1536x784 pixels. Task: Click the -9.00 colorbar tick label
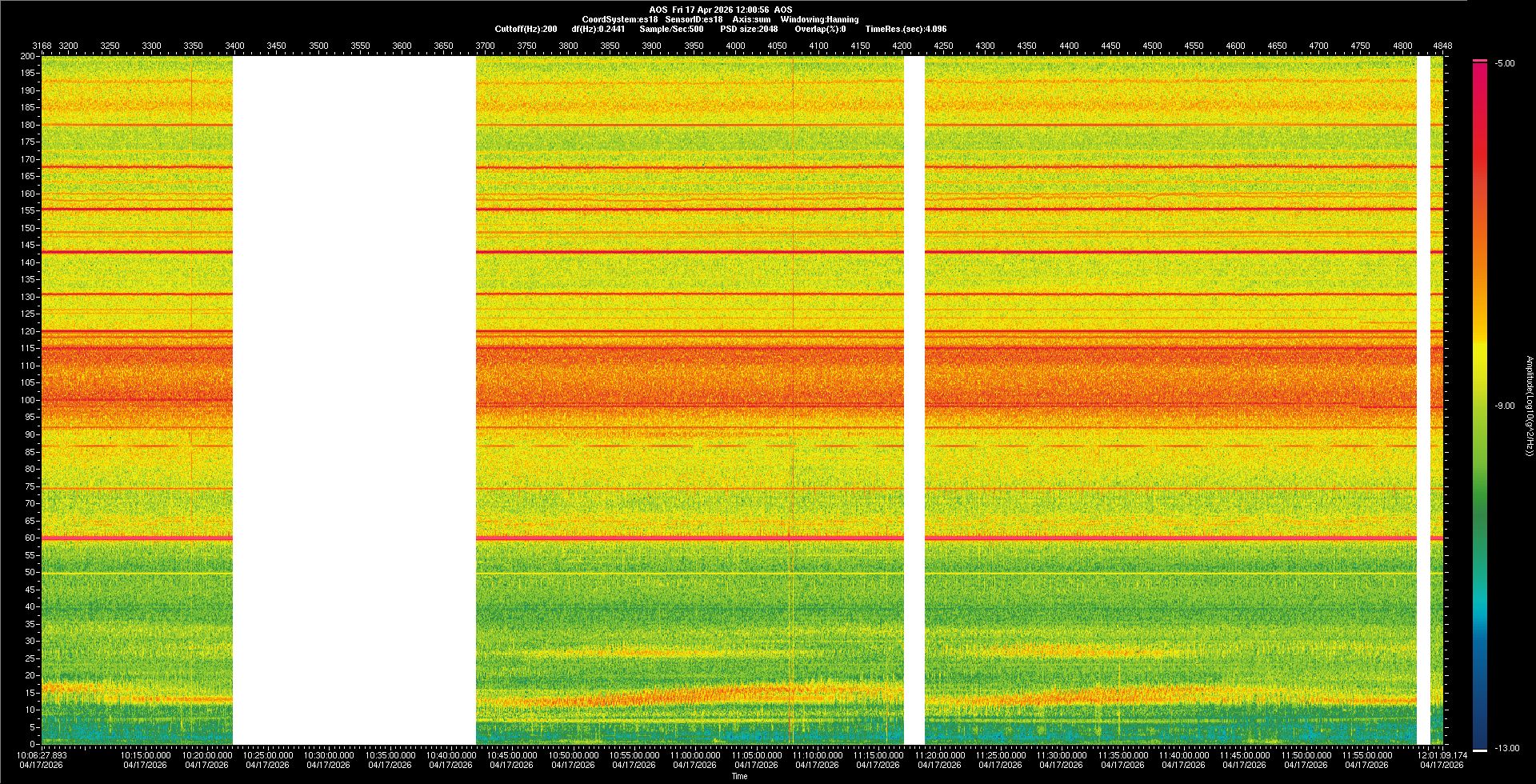1505,406
